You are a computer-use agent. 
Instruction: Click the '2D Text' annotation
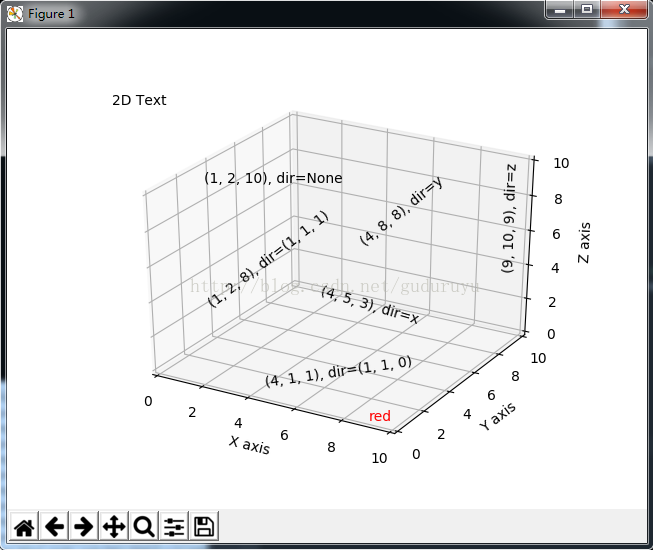pos(139,100)
